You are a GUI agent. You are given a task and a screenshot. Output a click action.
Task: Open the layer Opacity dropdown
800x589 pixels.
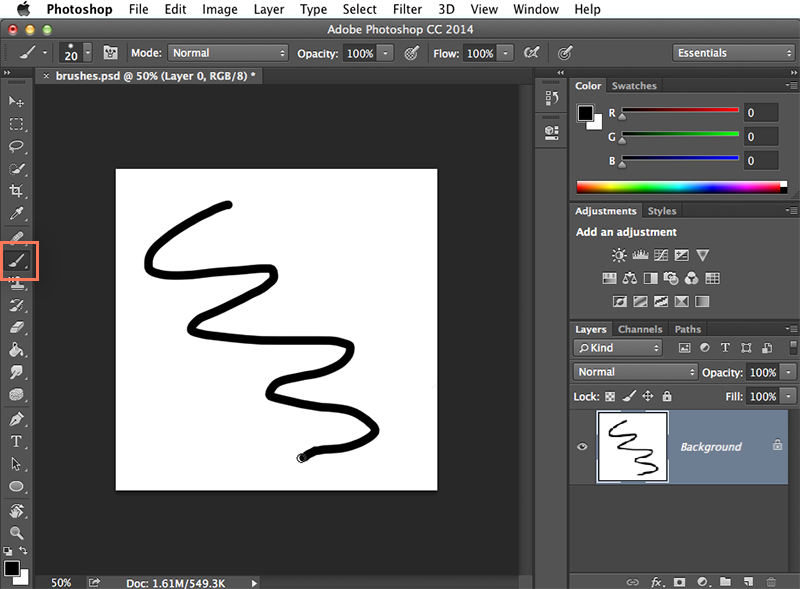789,371
